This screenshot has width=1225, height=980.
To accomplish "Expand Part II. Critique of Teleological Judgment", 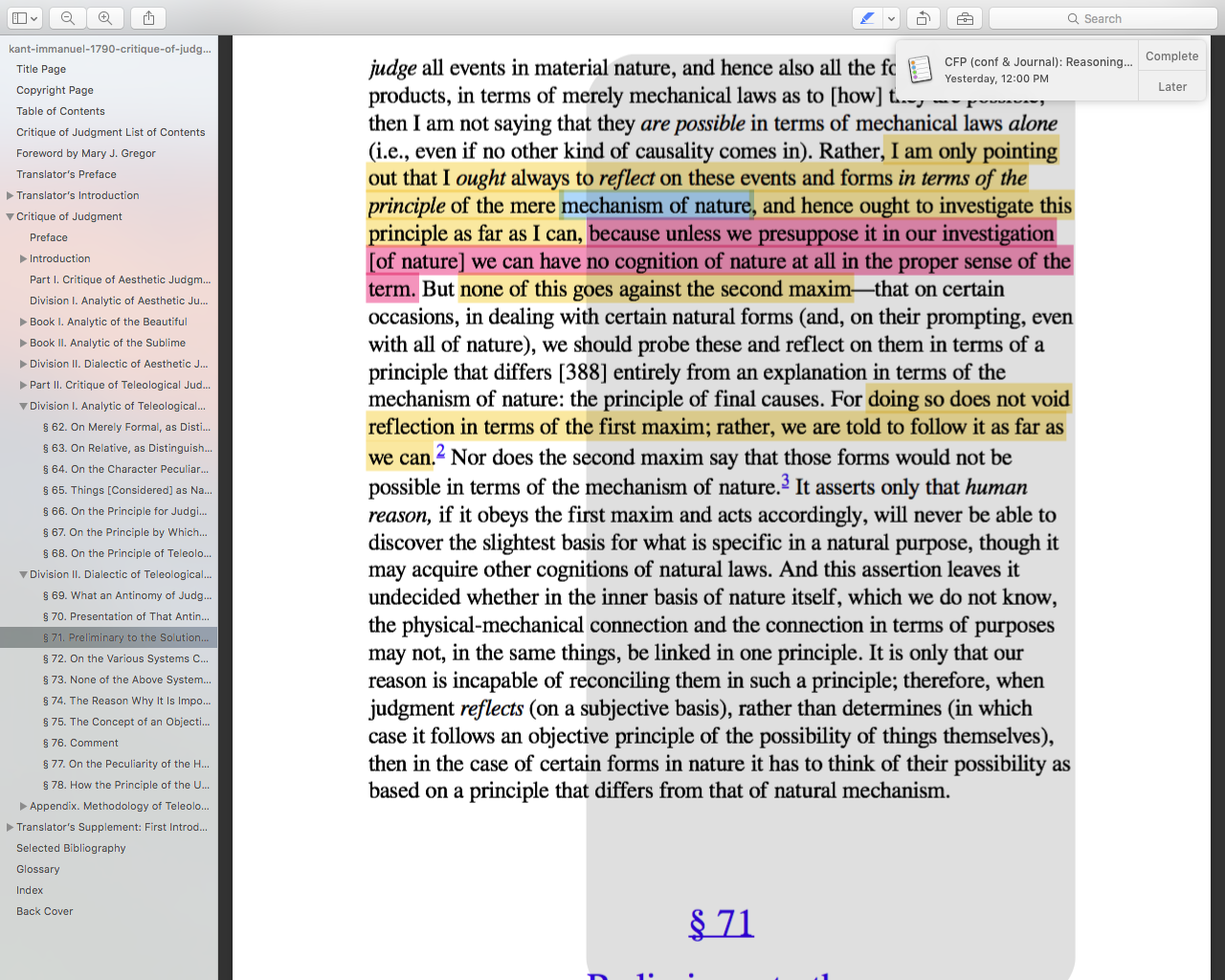I will pos(24,385).
